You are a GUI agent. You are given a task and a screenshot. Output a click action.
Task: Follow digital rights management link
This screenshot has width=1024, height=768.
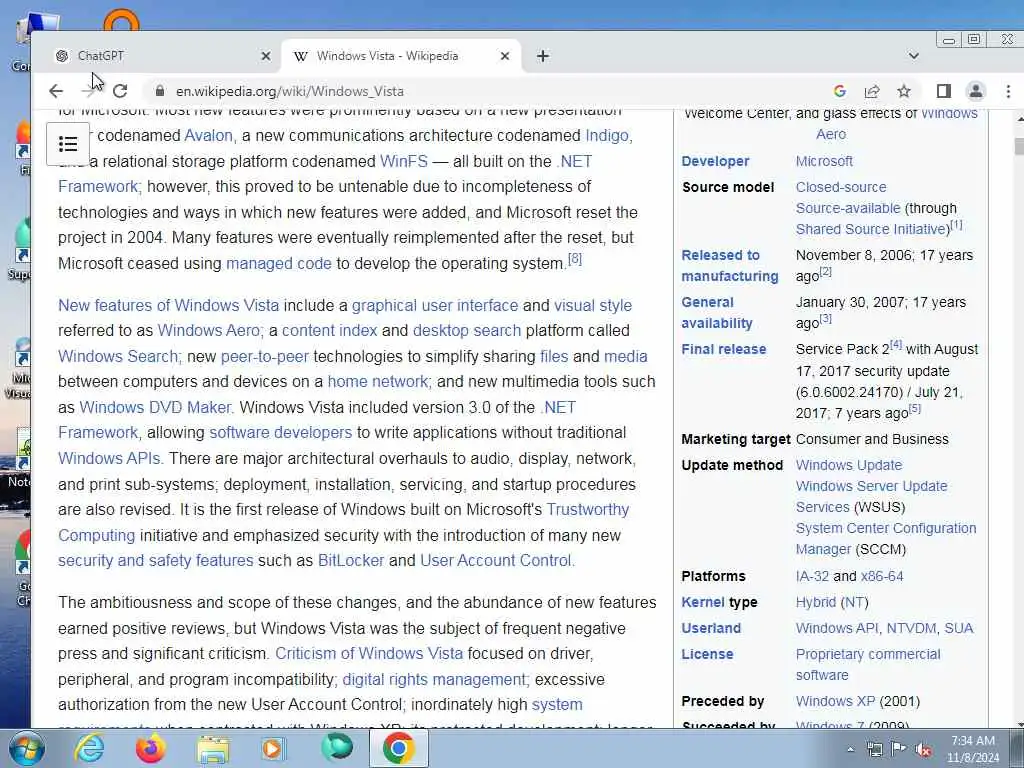click(x=434, y=680)
